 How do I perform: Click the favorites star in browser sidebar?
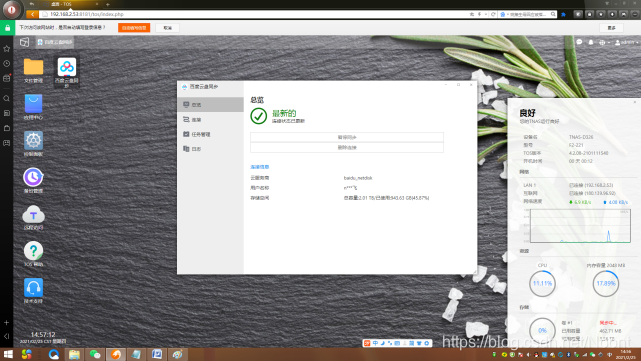click(7, 49)
